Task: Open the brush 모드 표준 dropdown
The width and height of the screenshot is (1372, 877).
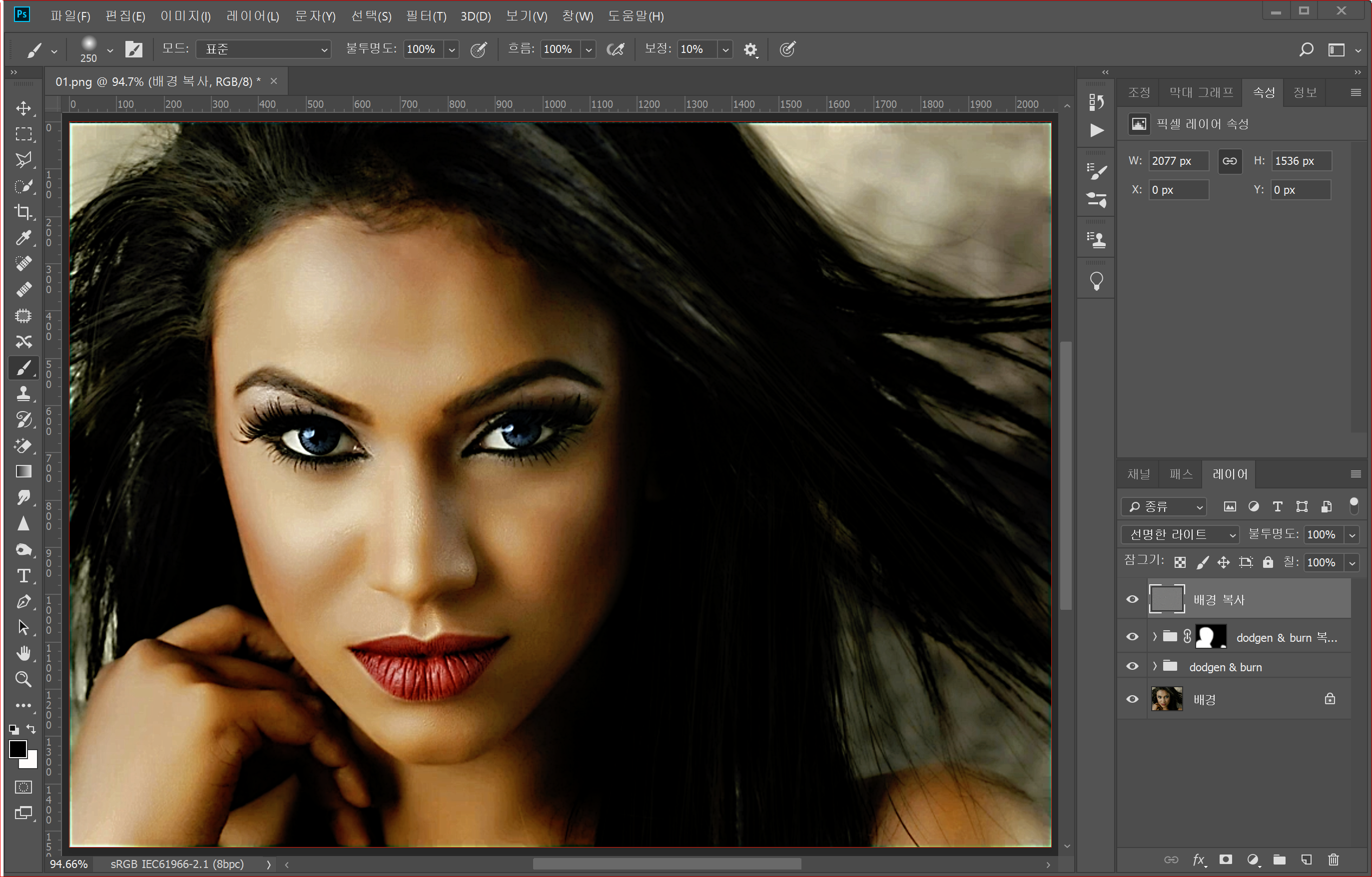Action: click(x=263, y=49)
